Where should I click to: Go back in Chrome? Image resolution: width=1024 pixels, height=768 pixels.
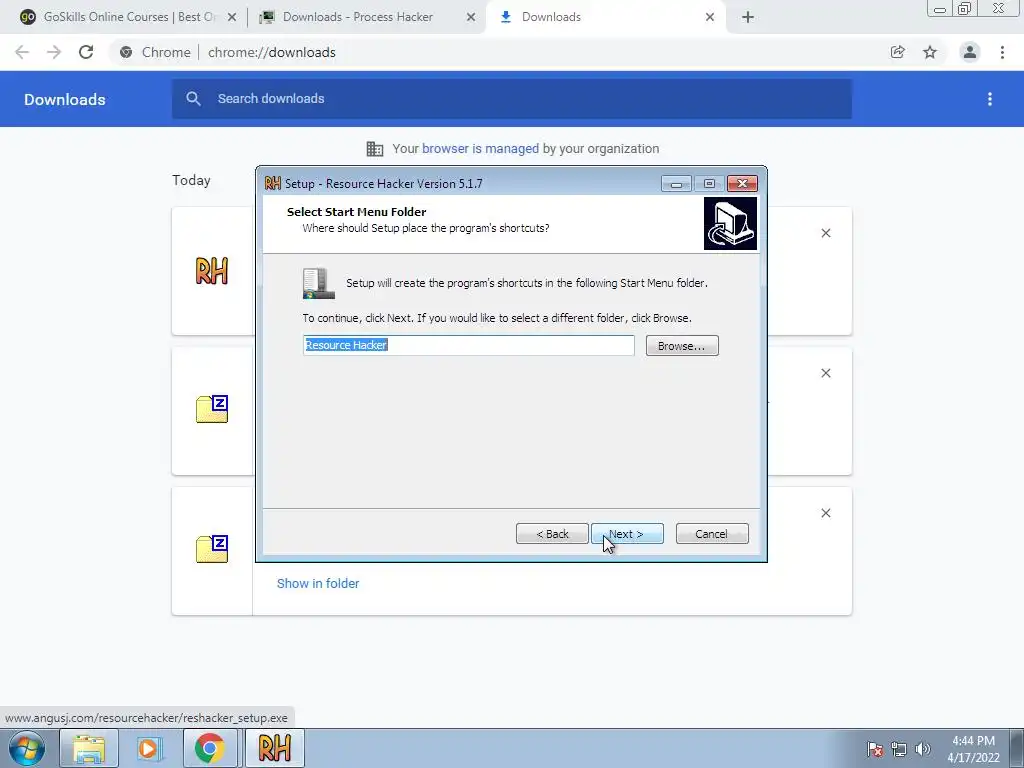pos(22,52)
